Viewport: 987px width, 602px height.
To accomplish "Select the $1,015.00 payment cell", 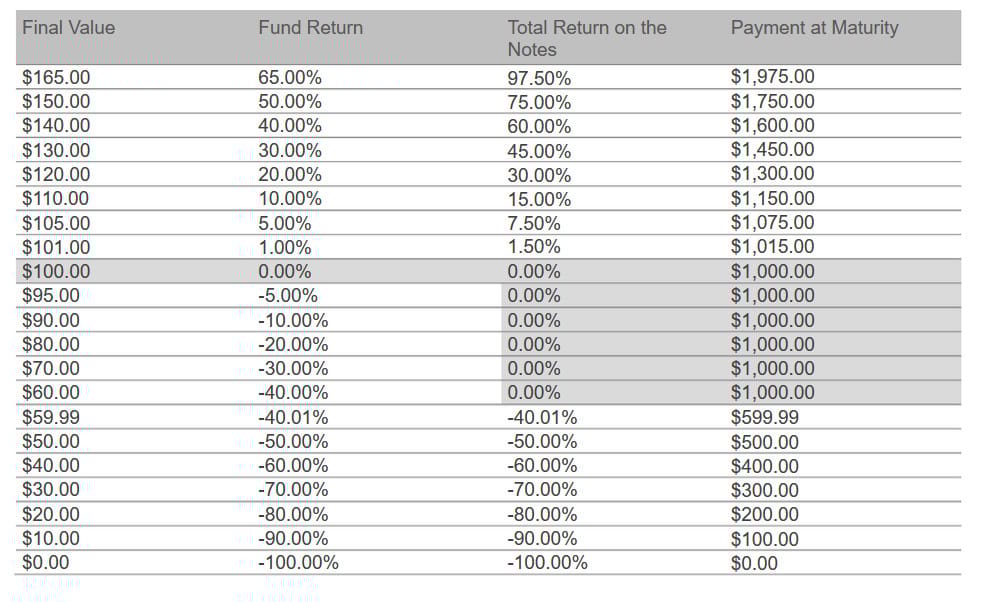I will 772,247.
